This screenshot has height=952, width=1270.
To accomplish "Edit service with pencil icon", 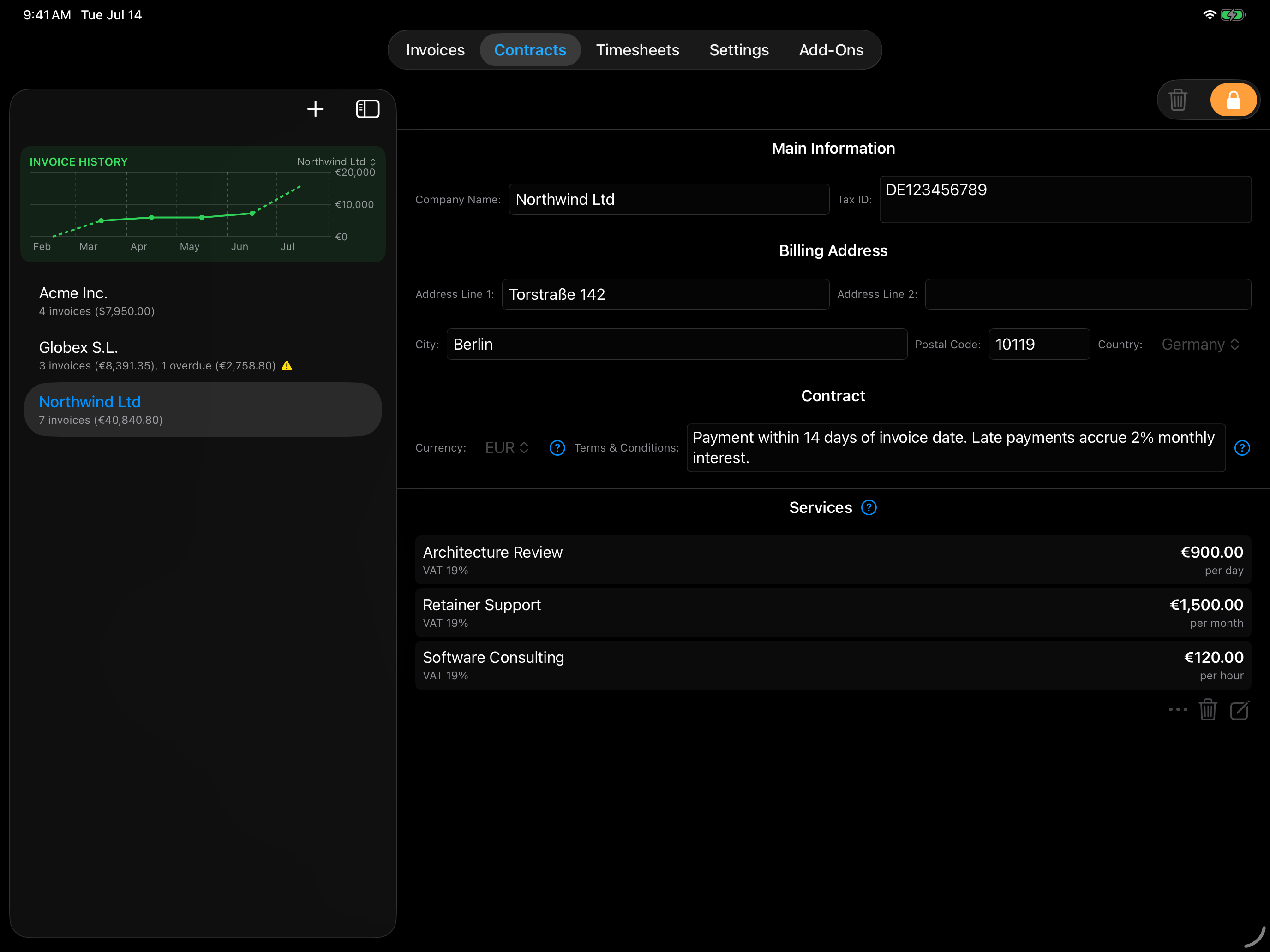I will (x=1240, y=710).
